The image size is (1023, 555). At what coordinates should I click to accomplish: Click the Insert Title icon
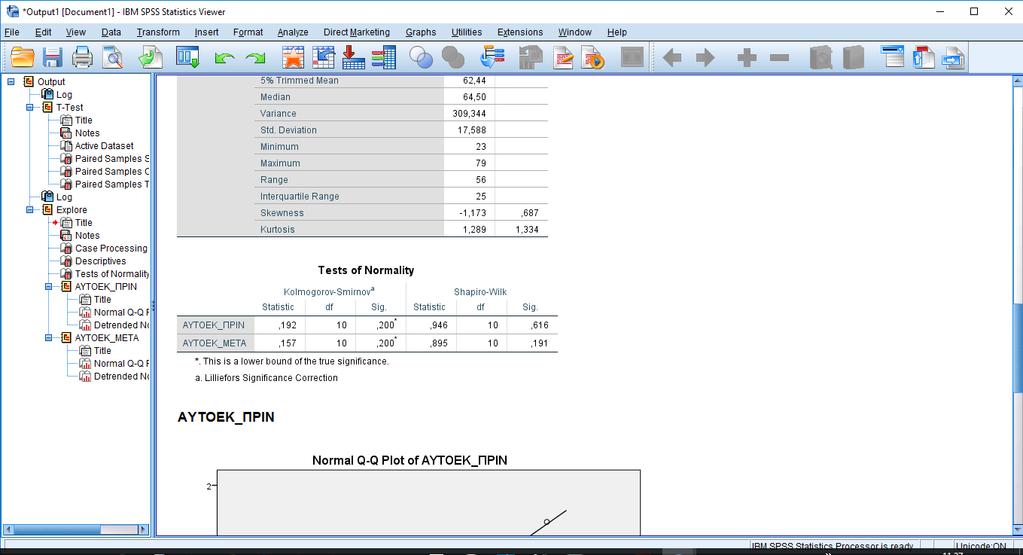pyautogui.click(x=923, y=58)
